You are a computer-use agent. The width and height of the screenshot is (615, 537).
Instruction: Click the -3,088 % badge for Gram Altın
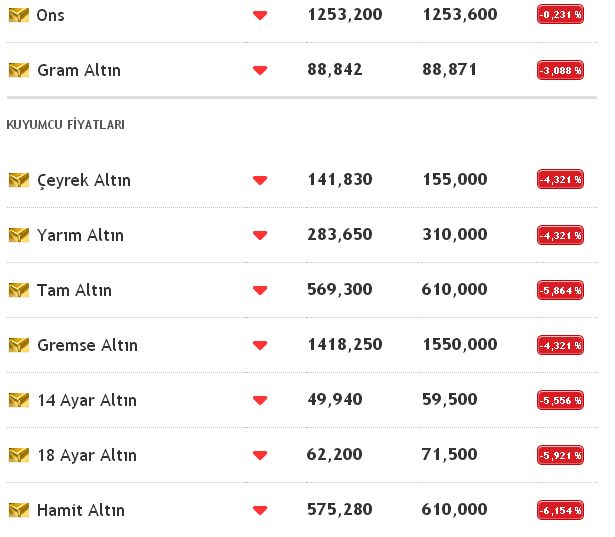pyautogui.click(x=560, y=70)
